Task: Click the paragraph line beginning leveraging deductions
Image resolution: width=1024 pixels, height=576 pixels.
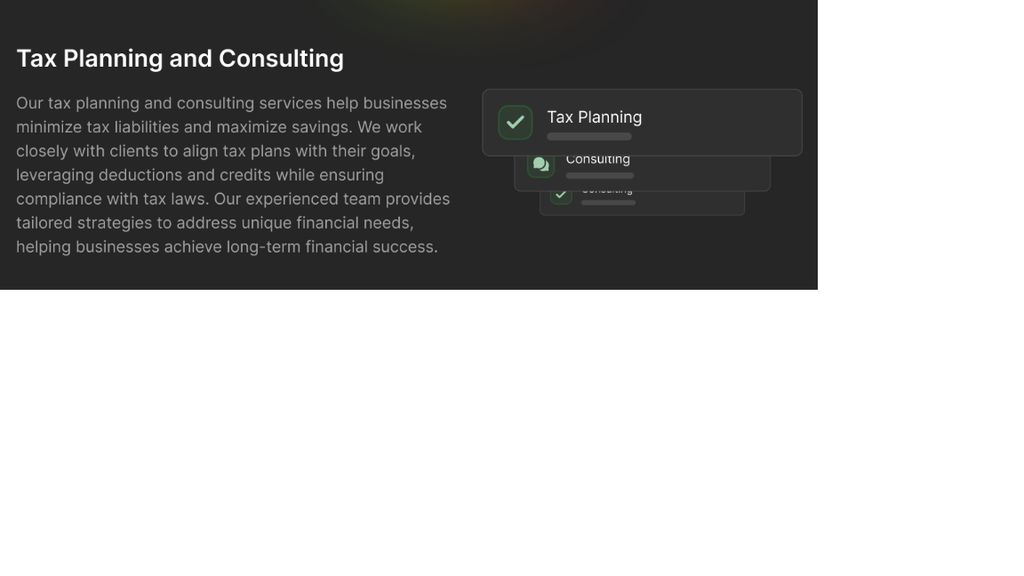Action: click(x=200, y=175)
